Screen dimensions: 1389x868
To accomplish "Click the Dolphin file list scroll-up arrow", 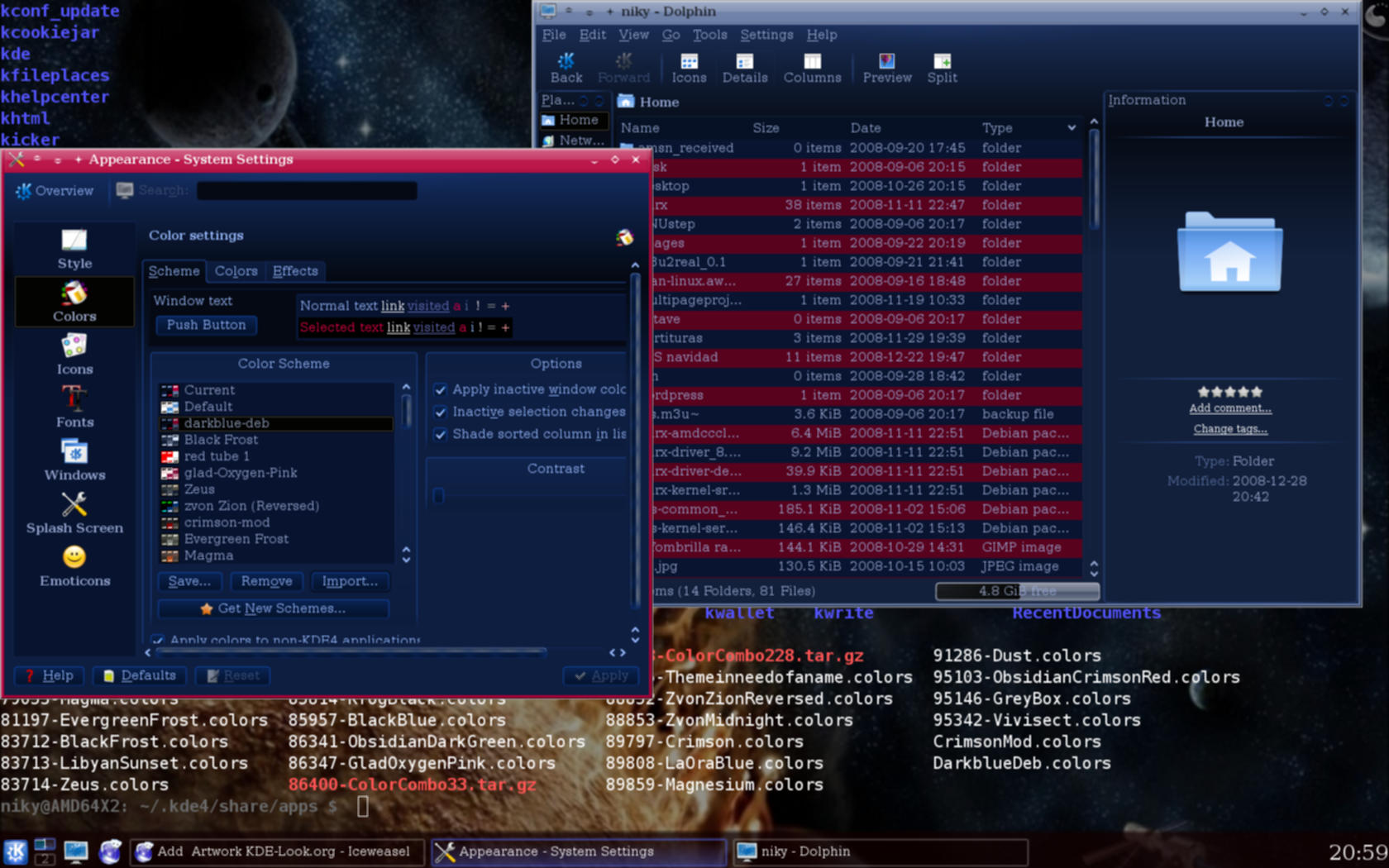I will (x=1094, y=122).
